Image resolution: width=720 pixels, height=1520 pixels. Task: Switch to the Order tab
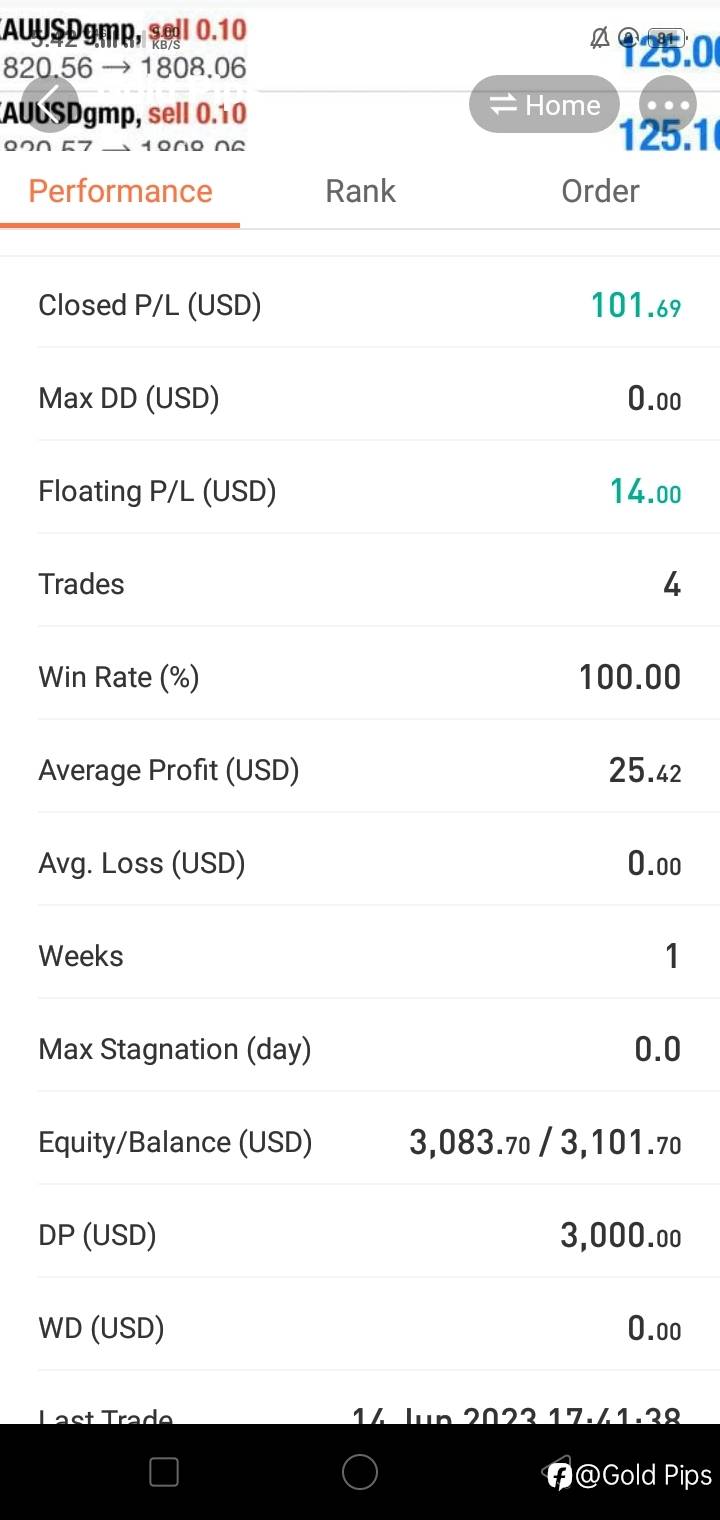[x=600, y=191]
